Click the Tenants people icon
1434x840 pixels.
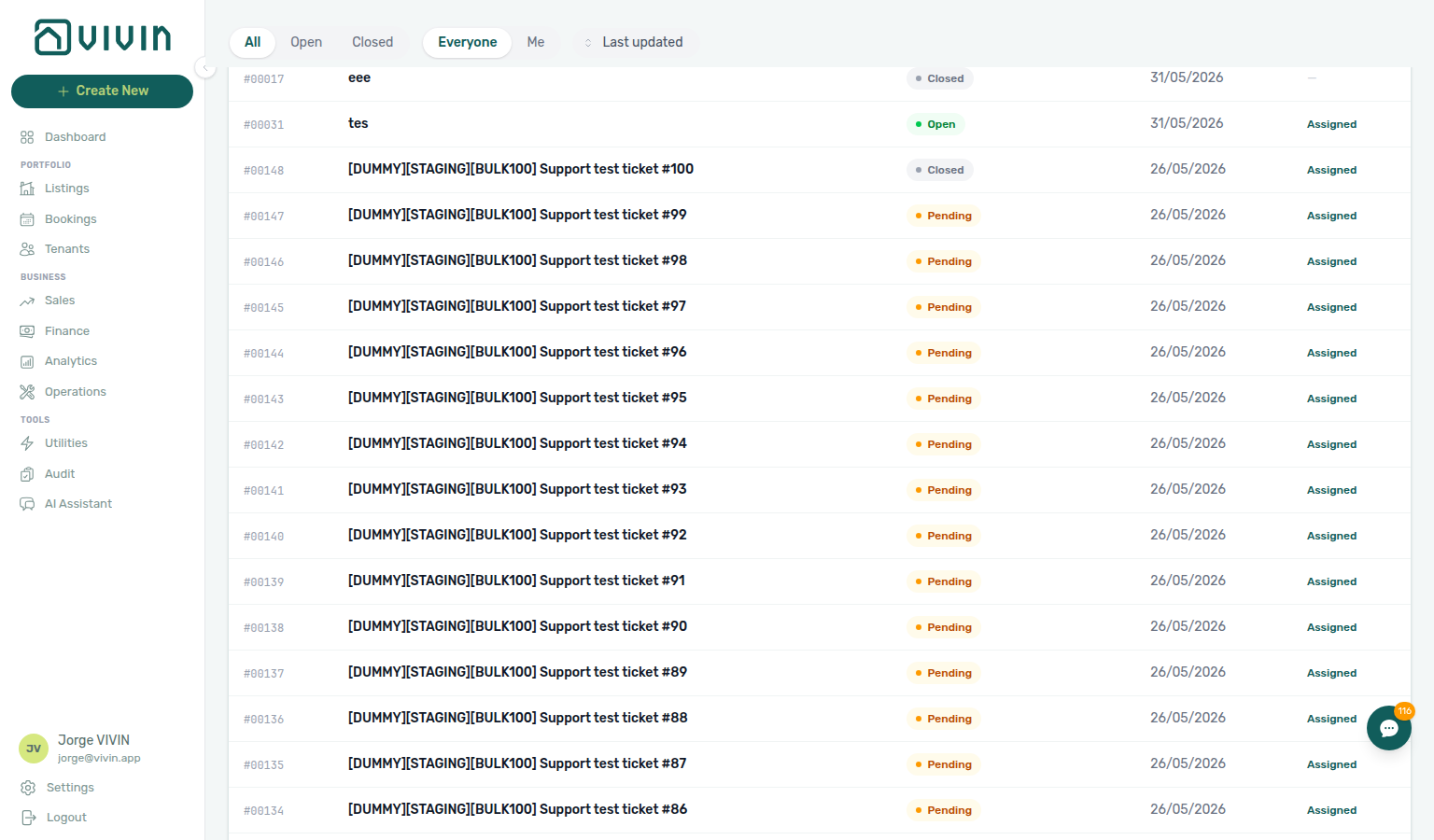pyautogui.click(x=27, y=249)
